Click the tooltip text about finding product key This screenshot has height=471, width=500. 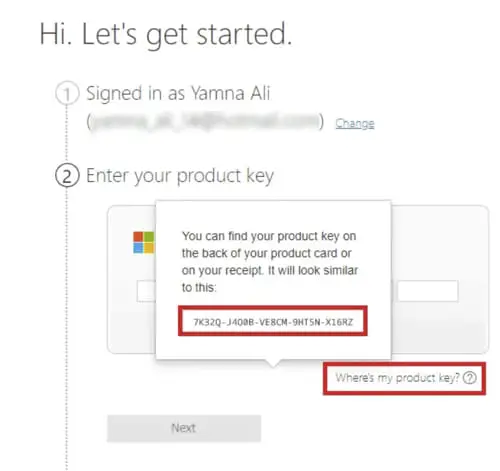click(270, 262)
